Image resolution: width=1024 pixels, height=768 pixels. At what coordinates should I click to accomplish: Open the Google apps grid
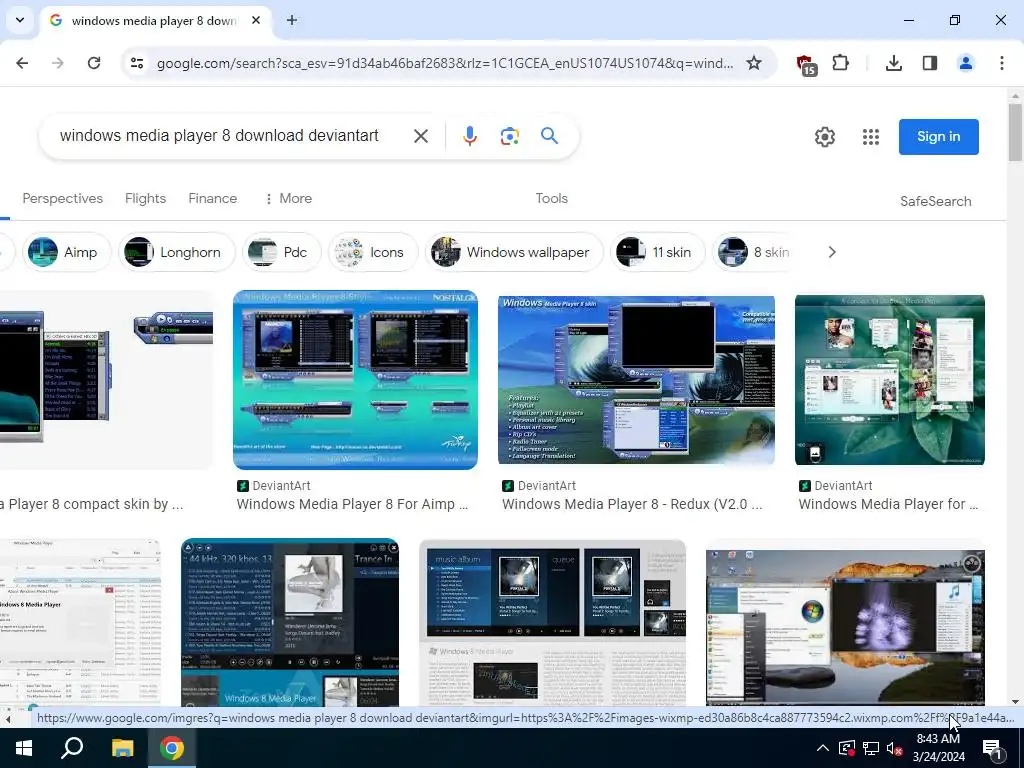click(x=871, y=136)
